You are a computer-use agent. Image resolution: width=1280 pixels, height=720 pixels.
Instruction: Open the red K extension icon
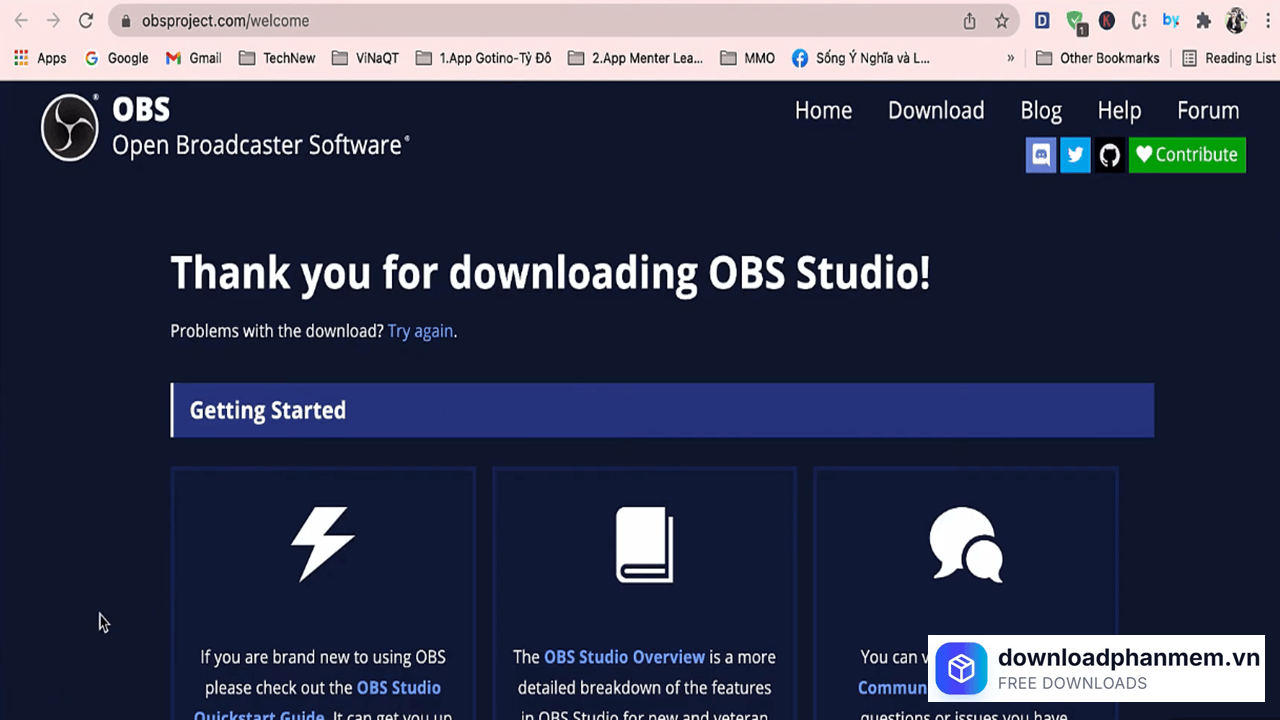[1107, 20]
